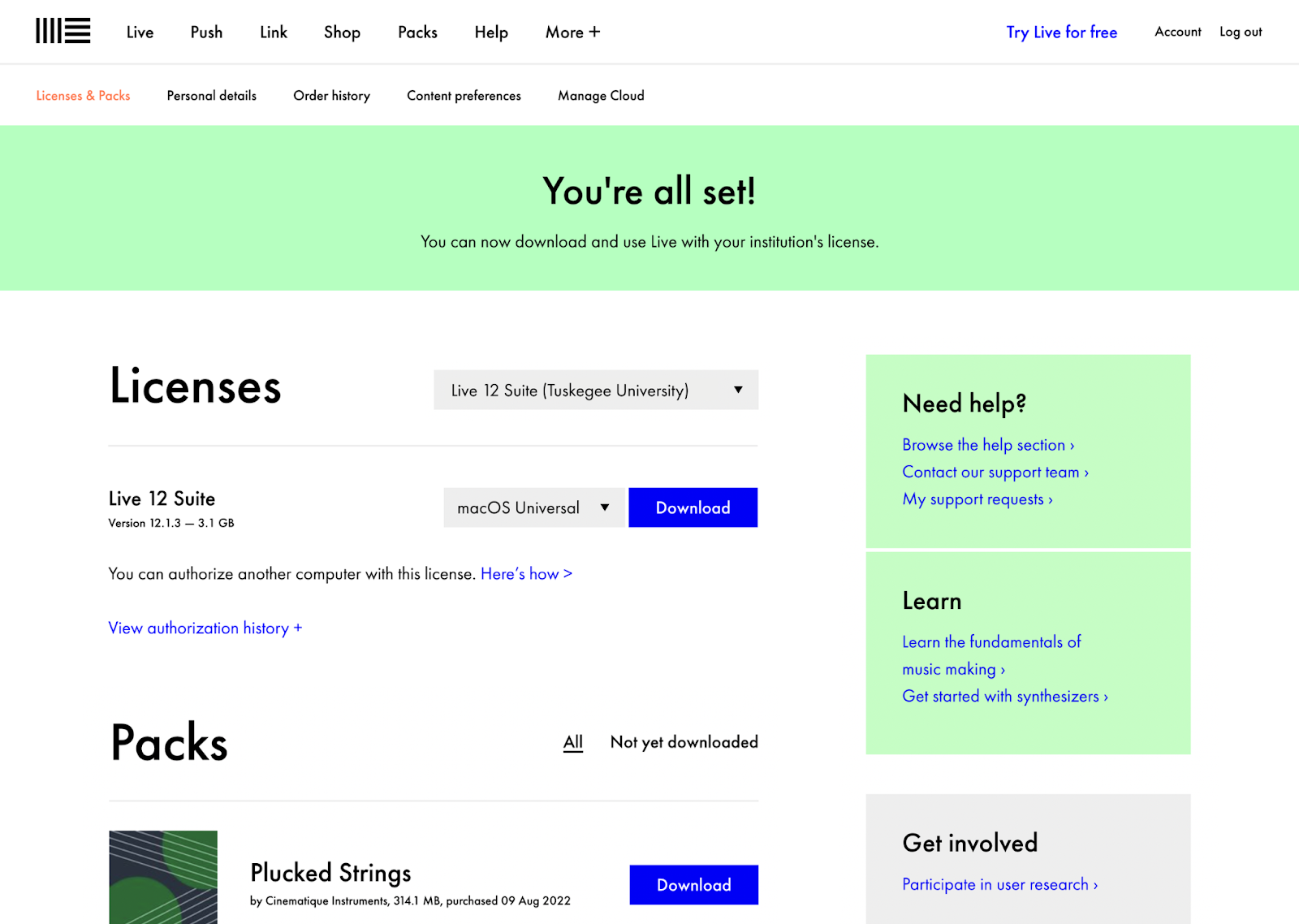Open Get started with synthesizers link
Viewport: 1299px width, 924px height.
click(x=1004, y=697)
